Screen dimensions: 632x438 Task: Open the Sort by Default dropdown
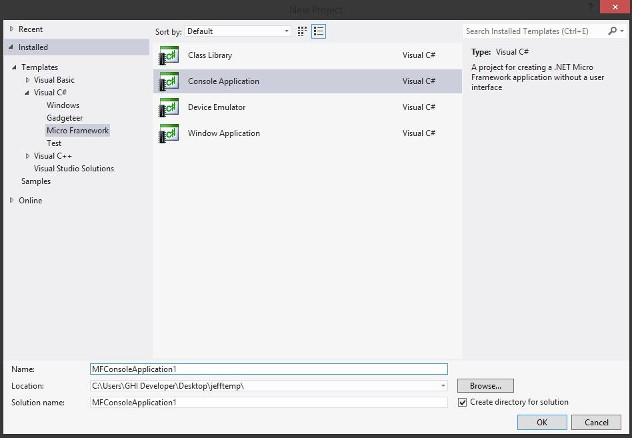pos(238,31)
